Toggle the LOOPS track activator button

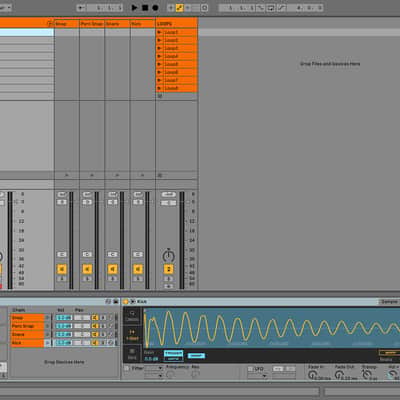click(169, 269)
